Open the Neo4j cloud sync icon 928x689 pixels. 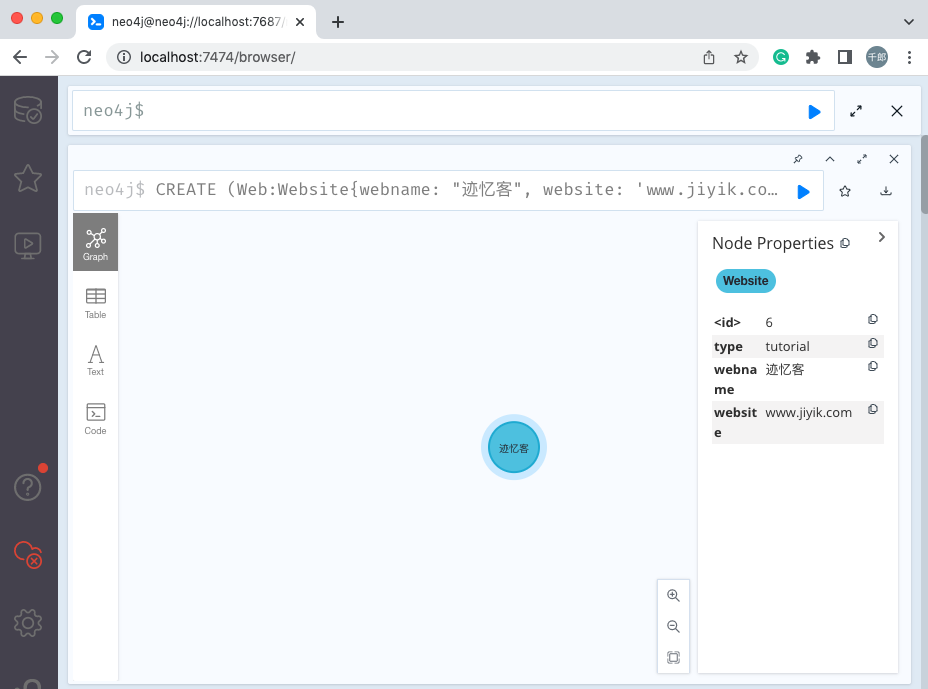[x=28, y=555]
